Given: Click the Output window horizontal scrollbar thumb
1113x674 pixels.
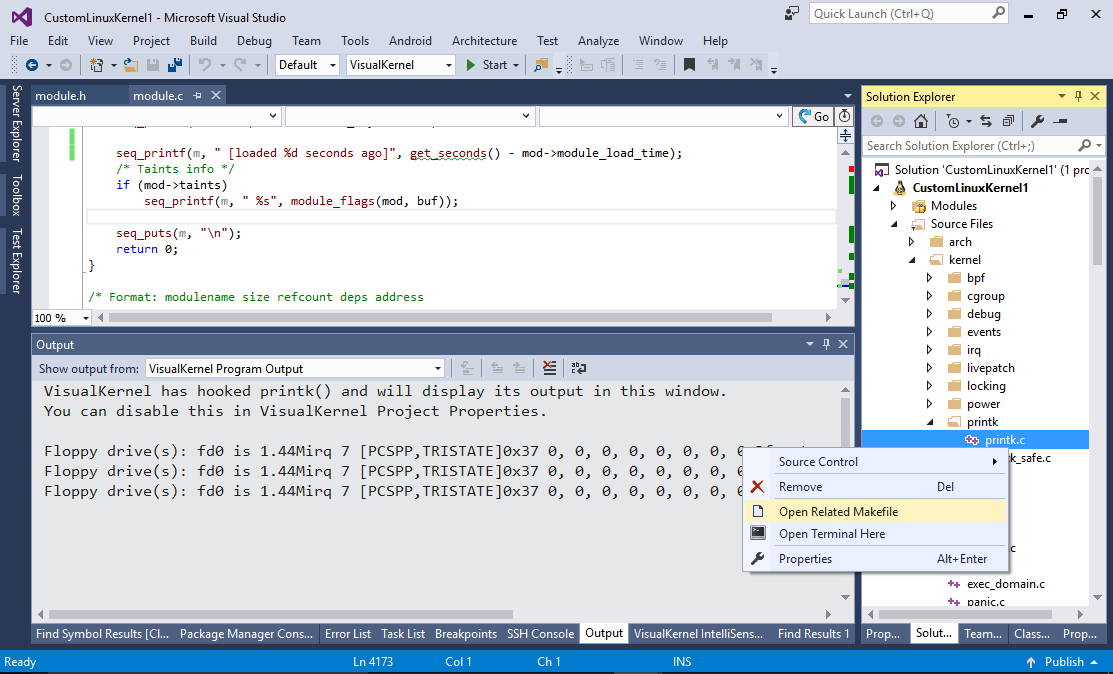Looking at the screenshot, I should (x=280, y=614).
